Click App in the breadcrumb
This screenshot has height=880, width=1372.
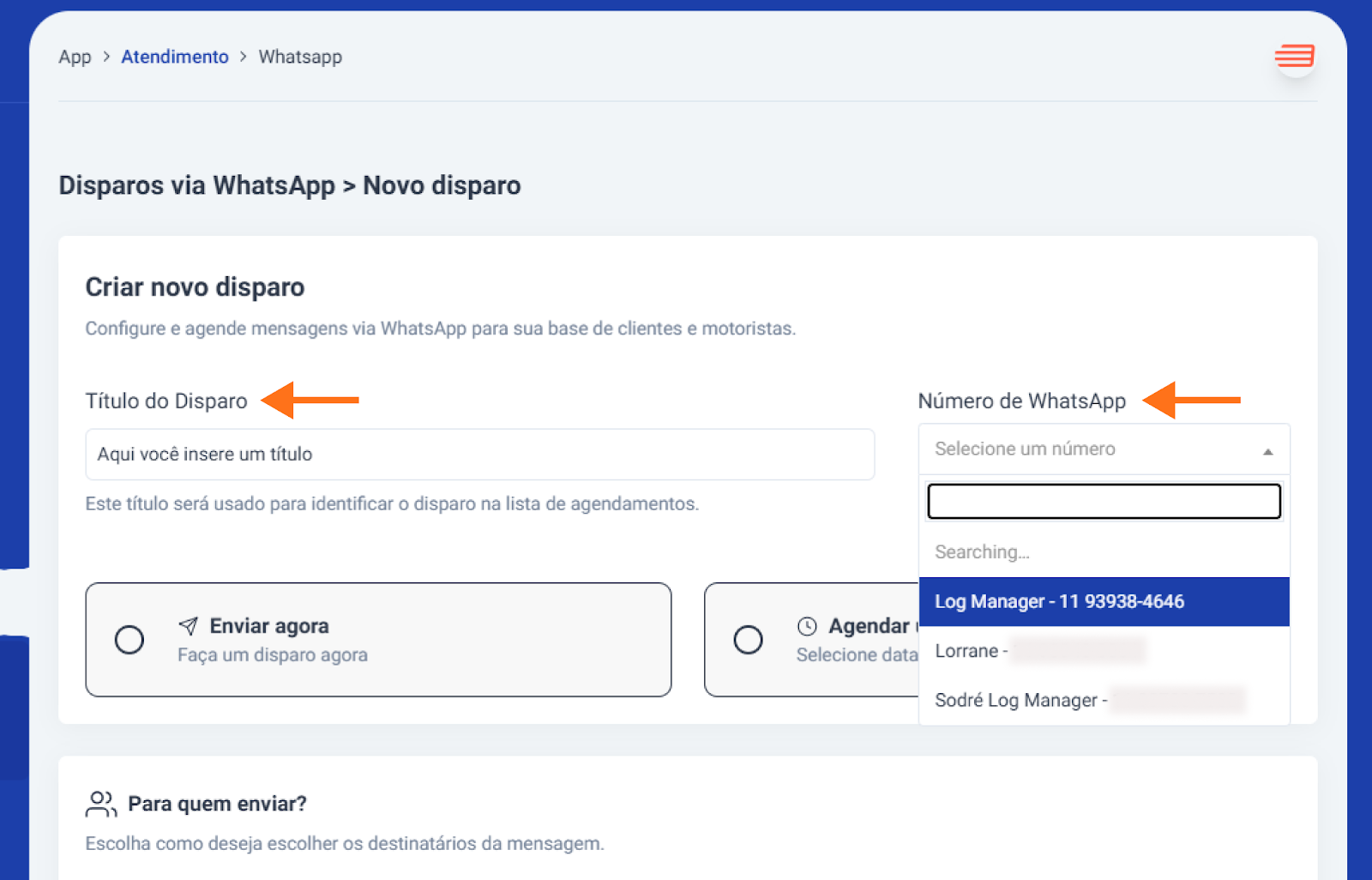(75, 57)
